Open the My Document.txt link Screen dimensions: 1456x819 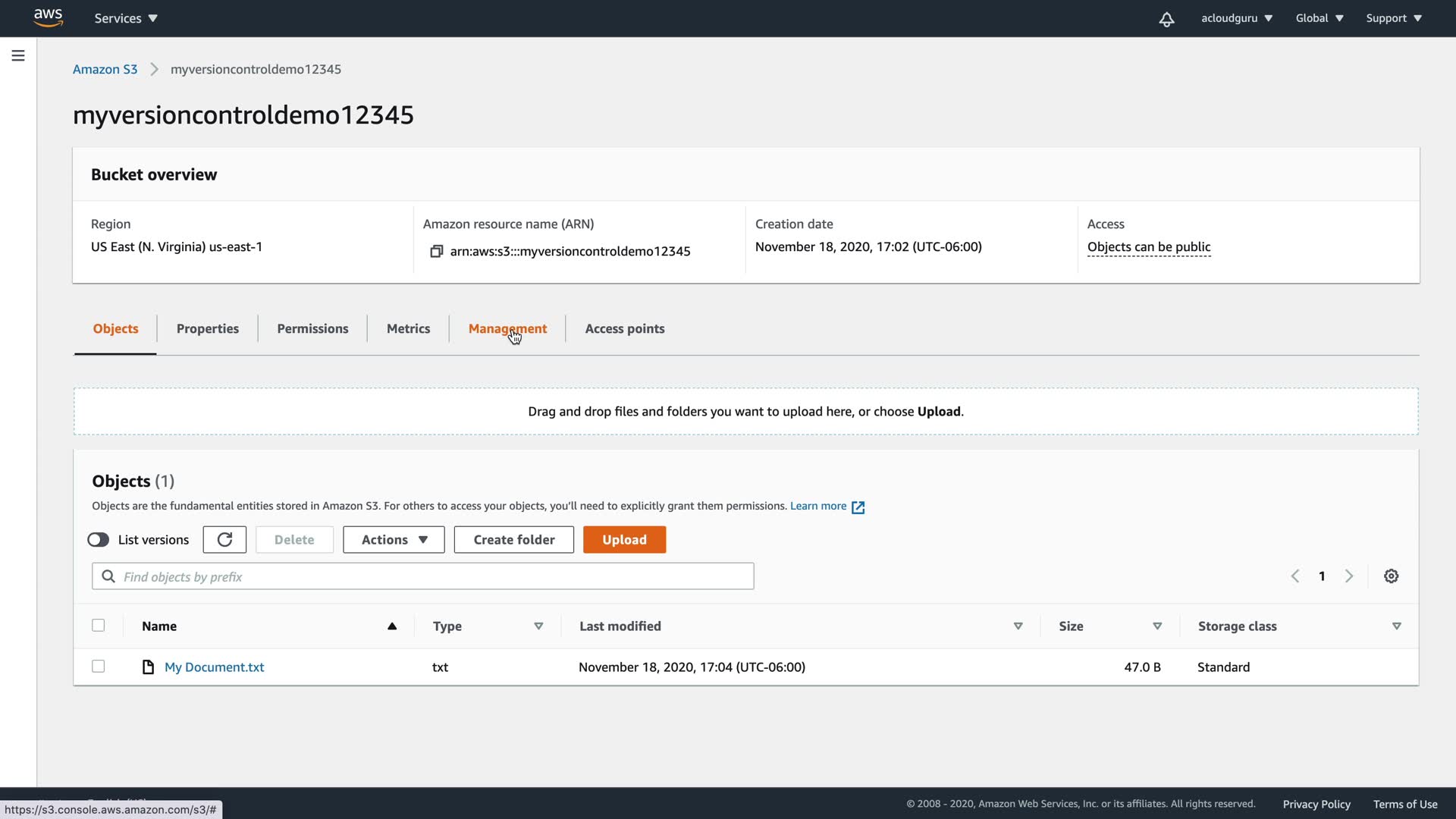(215, 667)
